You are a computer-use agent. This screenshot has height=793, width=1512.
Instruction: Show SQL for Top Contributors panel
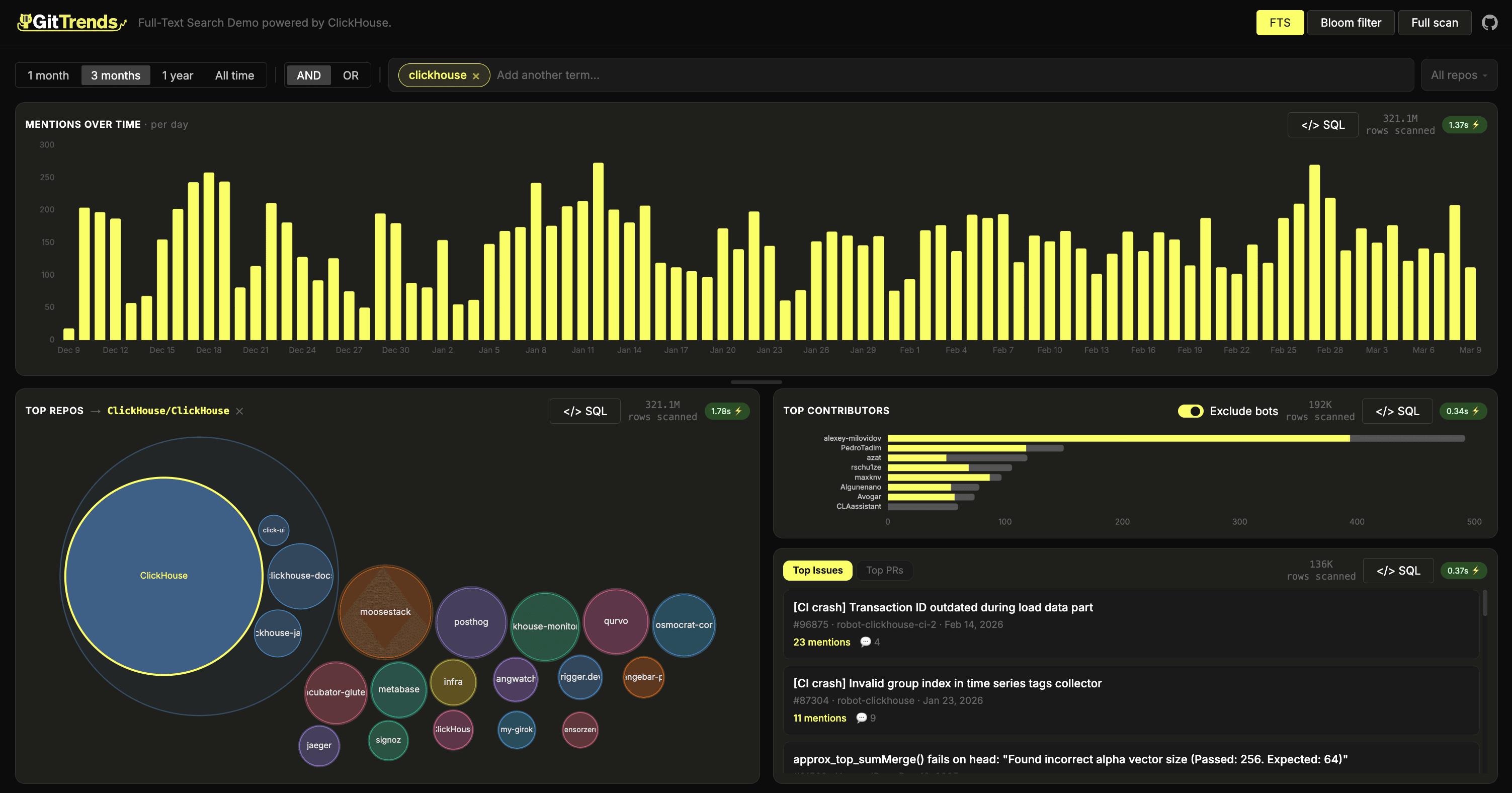click(1397, 411)
